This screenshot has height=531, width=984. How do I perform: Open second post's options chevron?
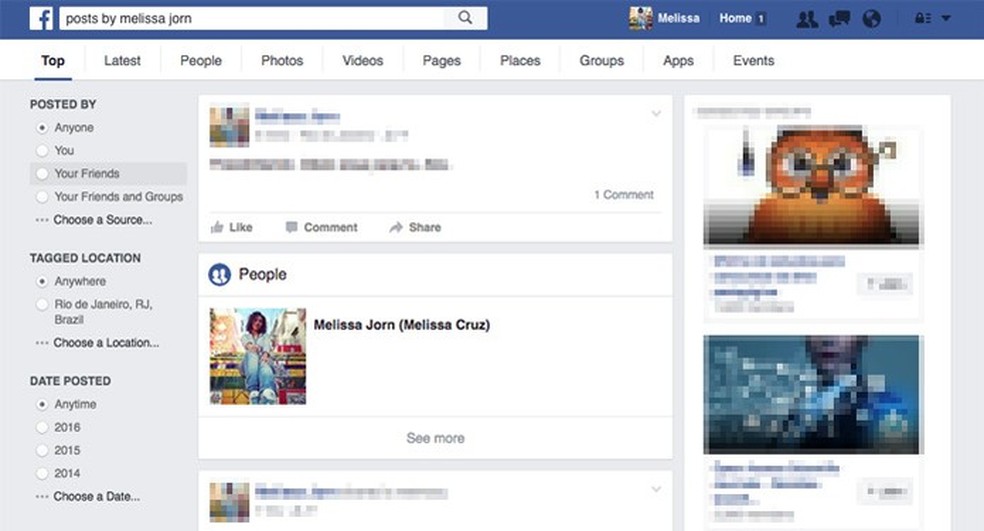point(656,489)
